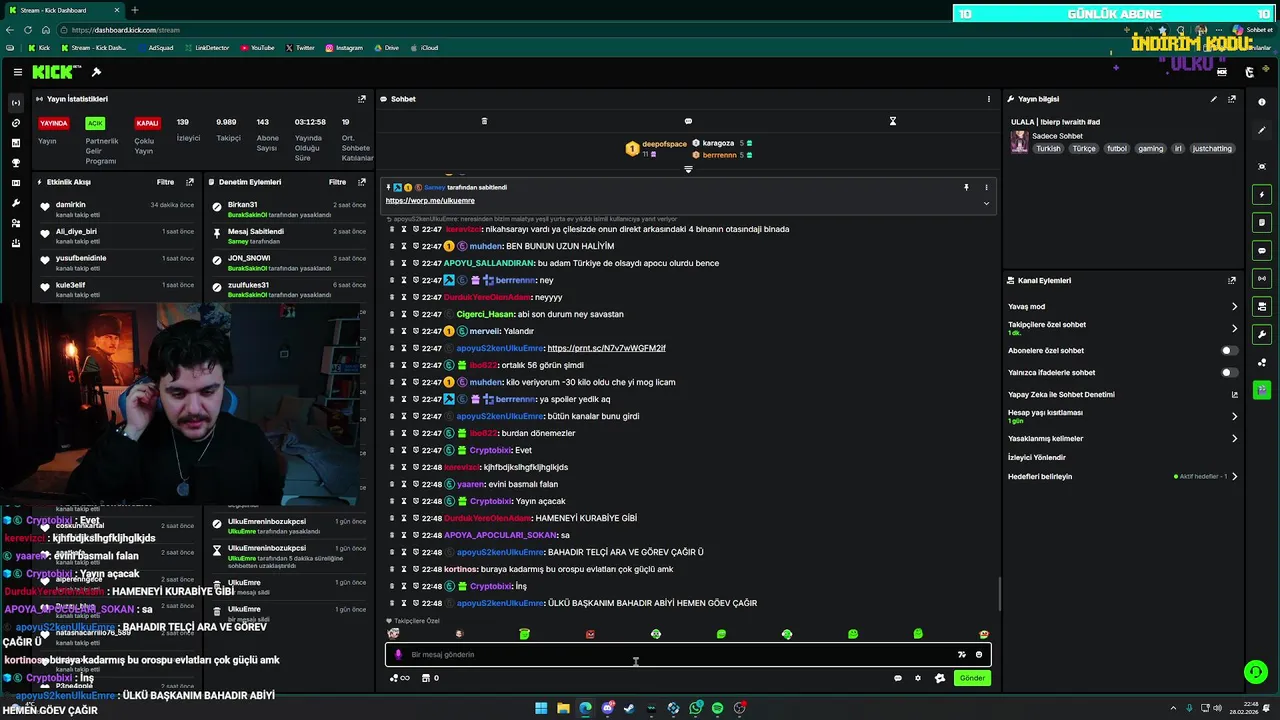This screenshot has width=1280, height=720.
Task: Open the download tray icon in sidebar
Action: (x=15, y=243)
